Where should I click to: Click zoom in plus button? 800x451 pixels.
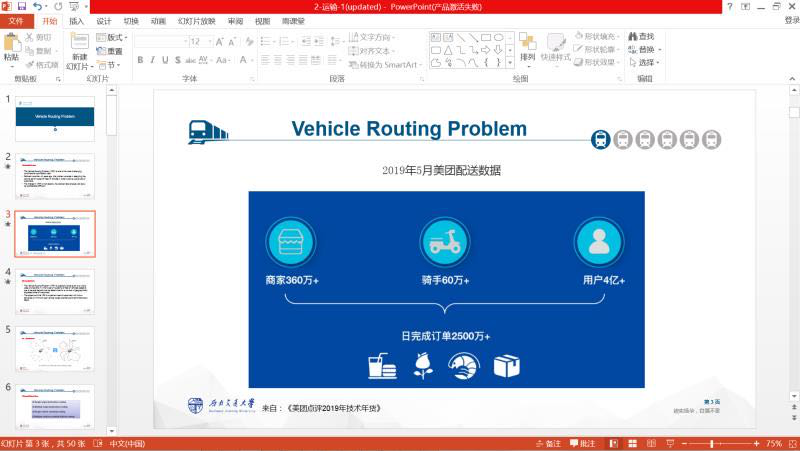click(756, 443)
